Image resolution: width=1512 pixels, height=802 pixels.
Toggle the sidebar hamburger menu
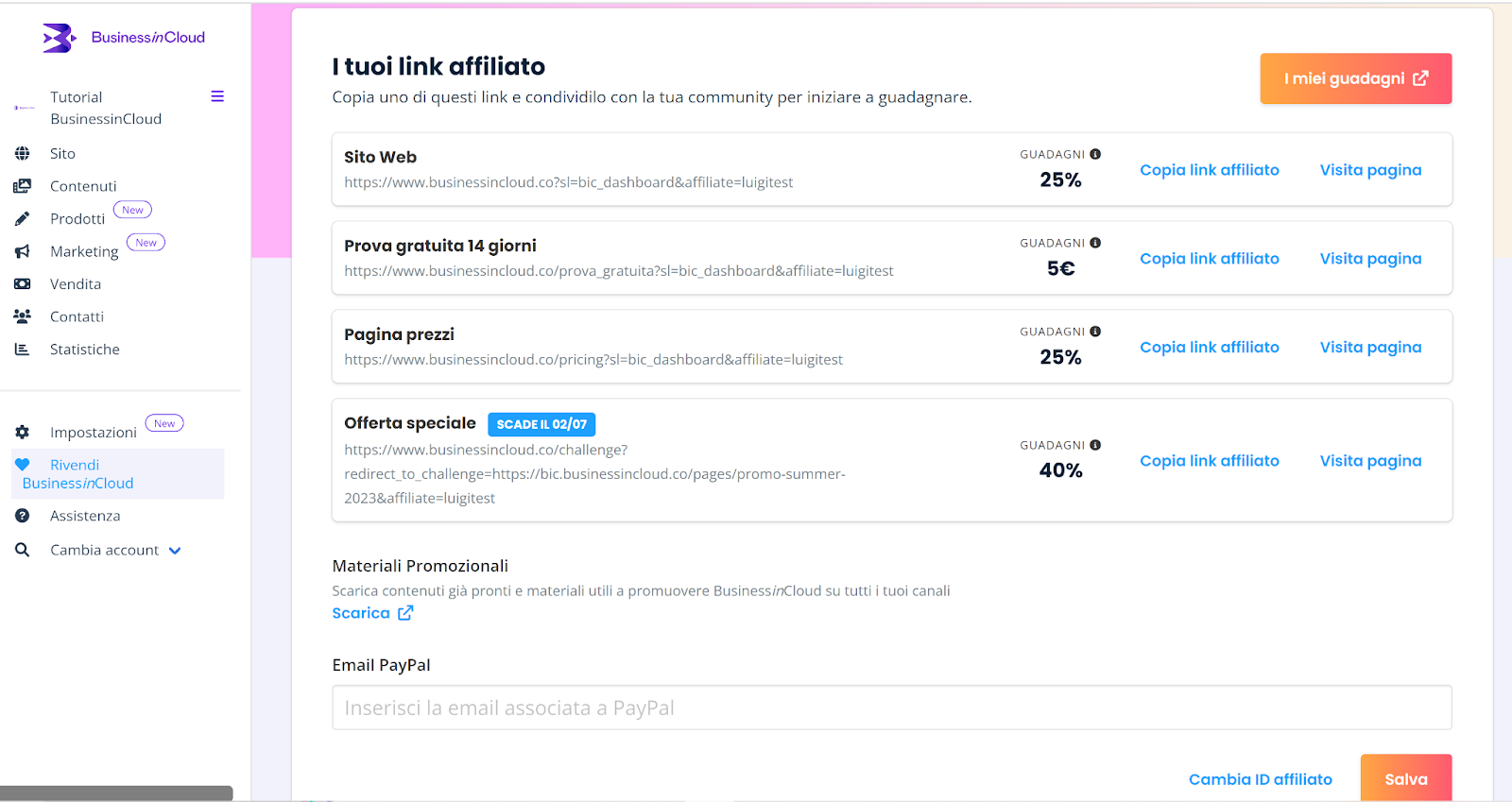(x=217, y=96)
